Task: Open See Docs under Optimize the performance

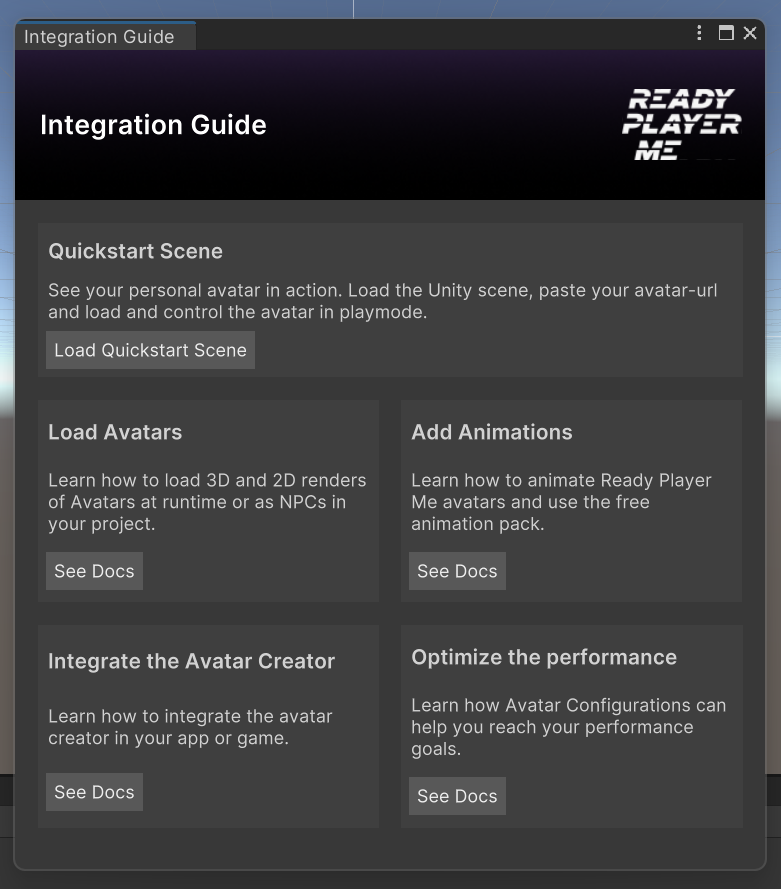Action: (457, 796)
